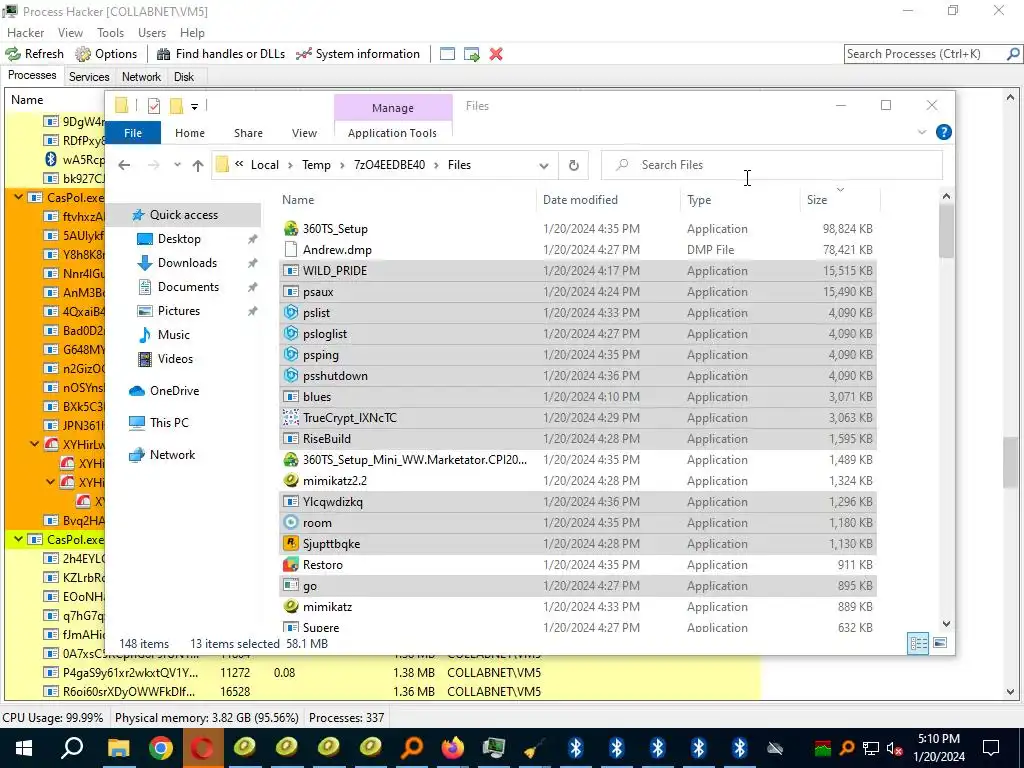The width and height of the screenshot is (1024, 768).
Task: Collapse the yellow-green CasPol.exe process tree
Action: coord(18,539)
